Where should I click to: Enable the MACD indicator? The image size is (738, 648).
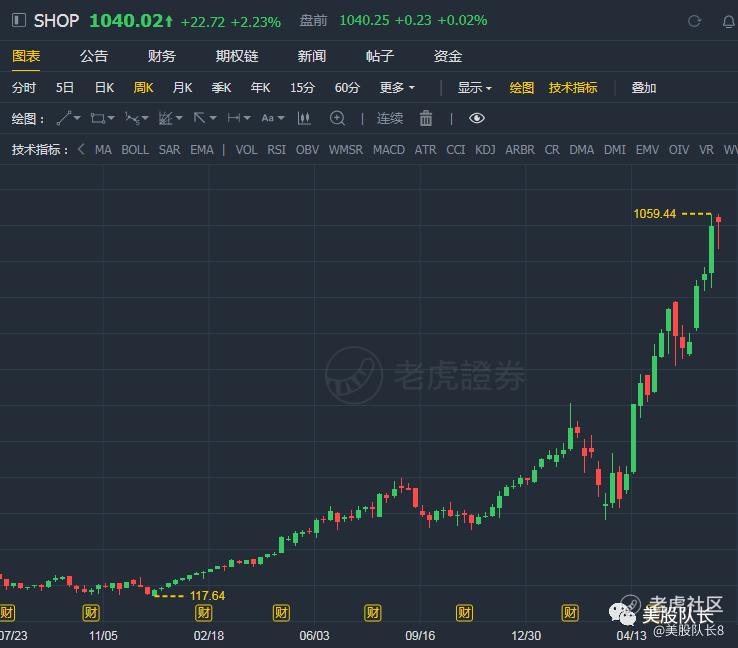pos(389,150)
